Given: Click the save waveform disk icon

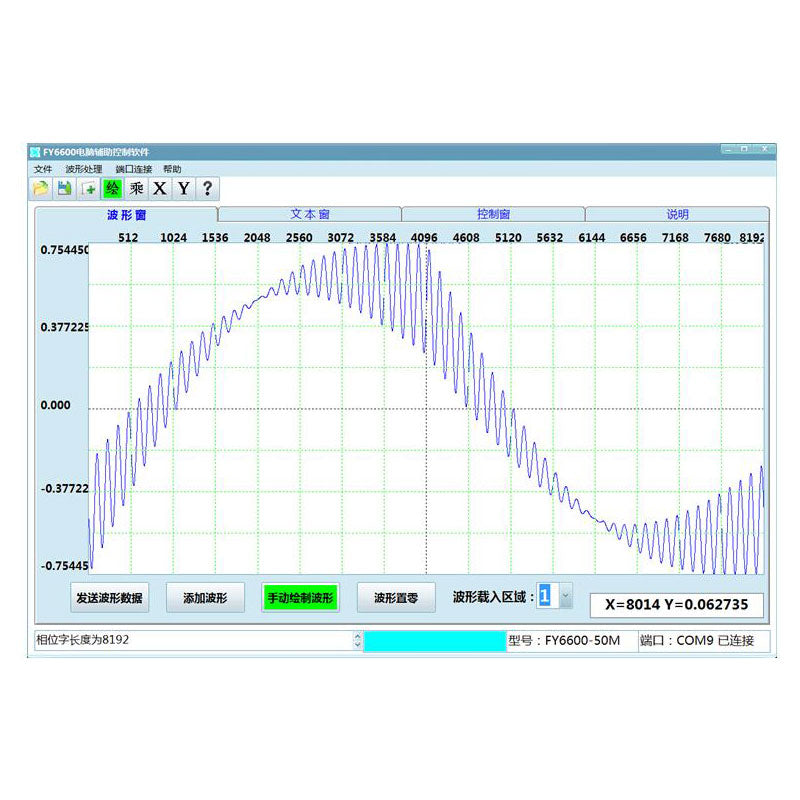Looking at the screenshot, I should click(x=64, y=188).
